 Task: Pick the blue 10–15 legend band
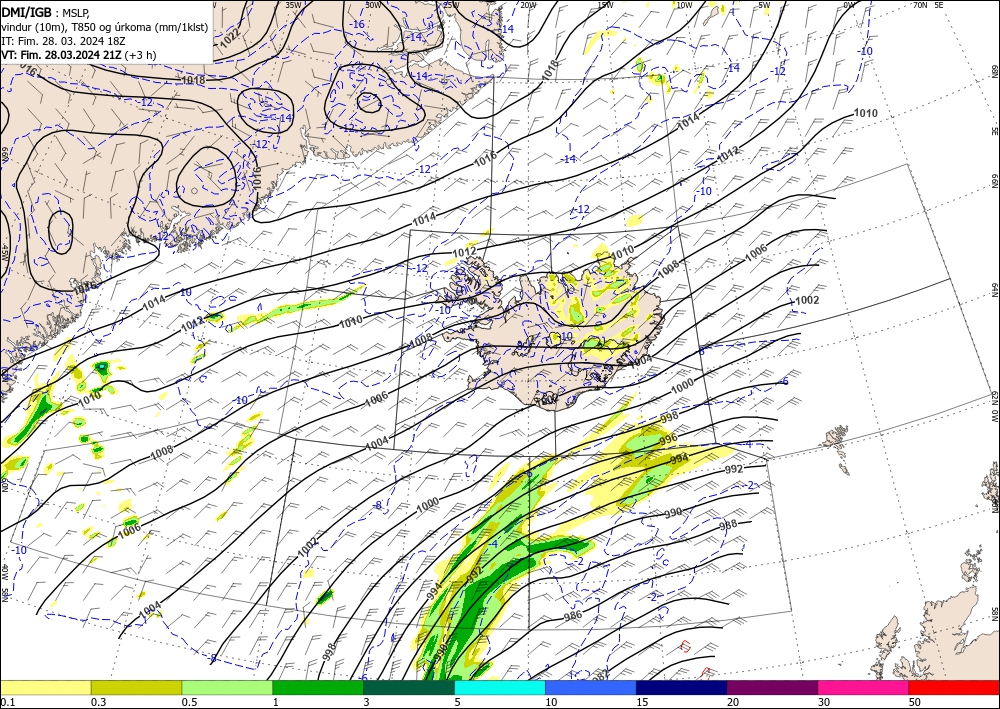click(591, 687)
